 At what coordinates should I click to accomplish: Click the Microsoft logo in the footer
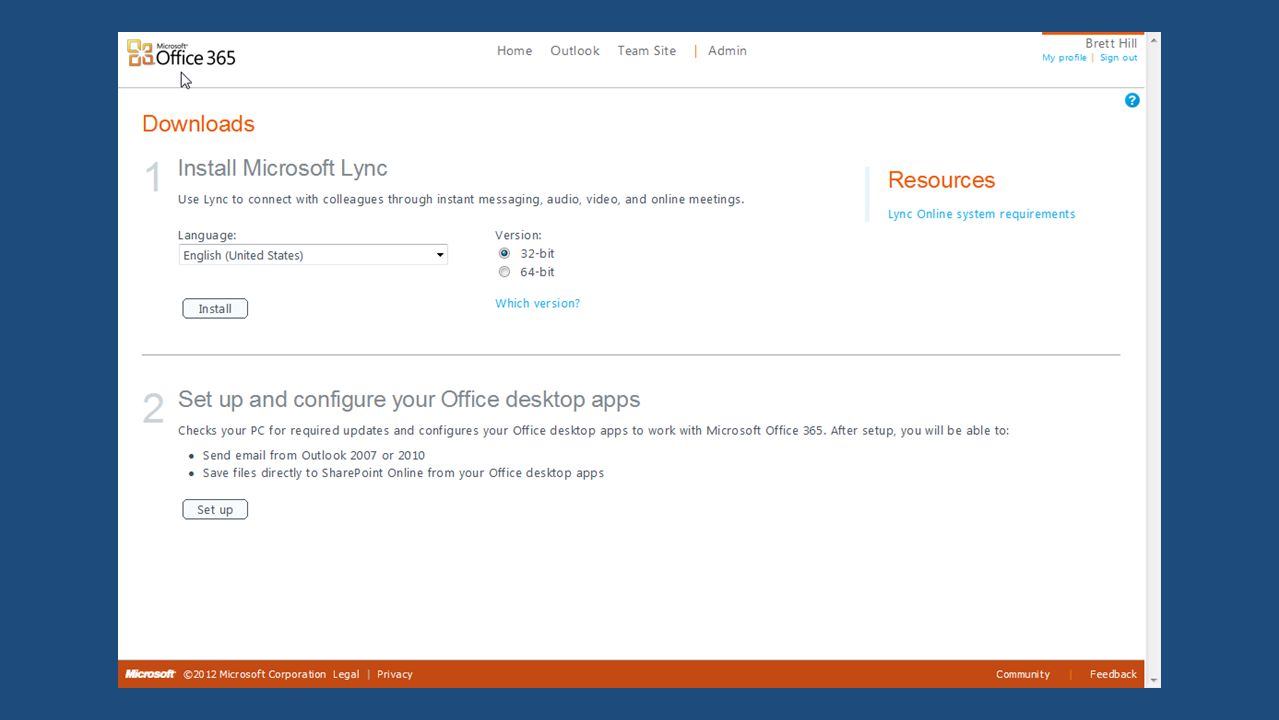[151, 674]
